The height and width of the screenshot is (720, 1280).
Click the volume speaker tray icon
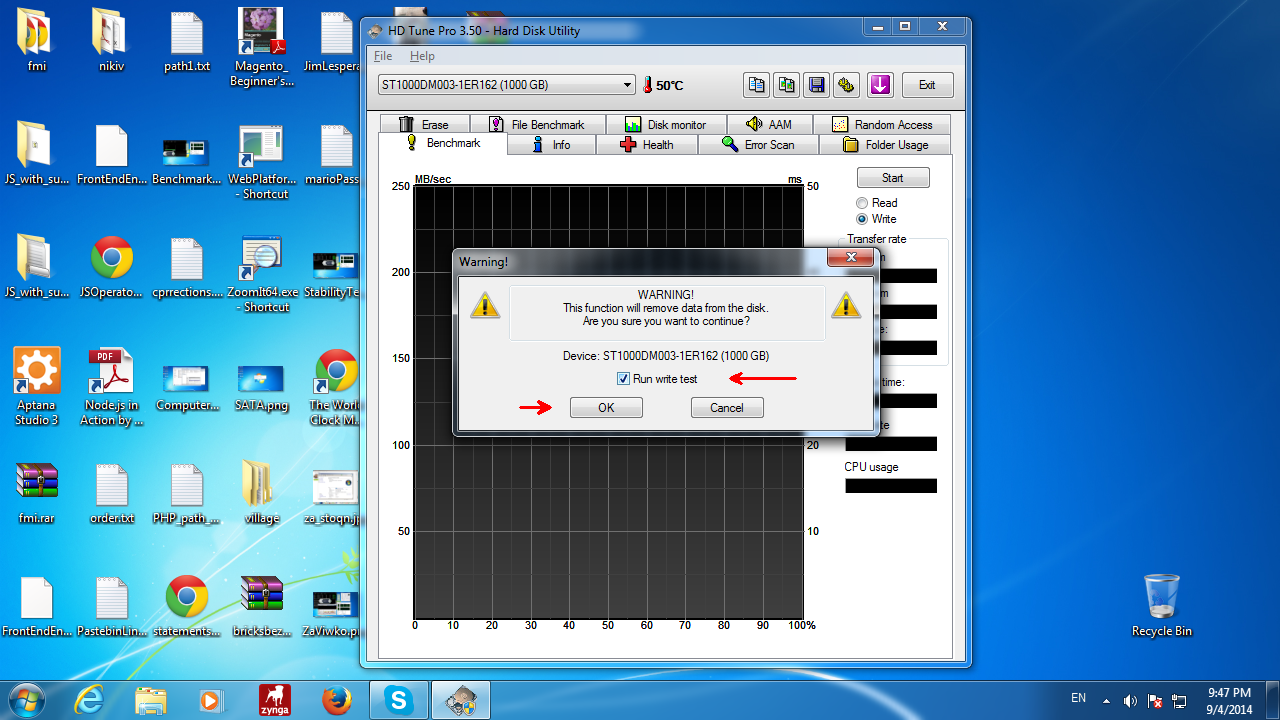coord(1130,700)
